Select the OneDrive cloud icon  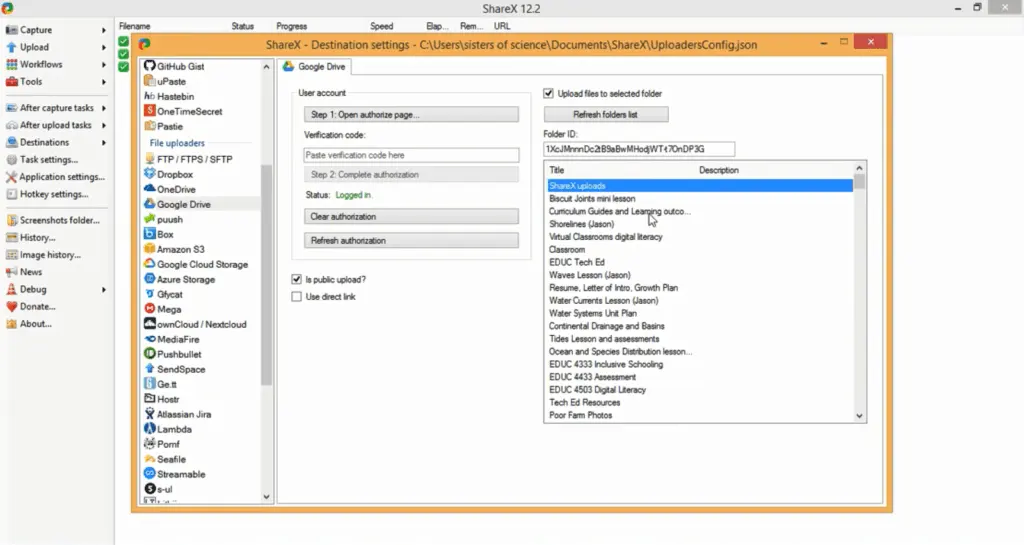tap(150, 189)
